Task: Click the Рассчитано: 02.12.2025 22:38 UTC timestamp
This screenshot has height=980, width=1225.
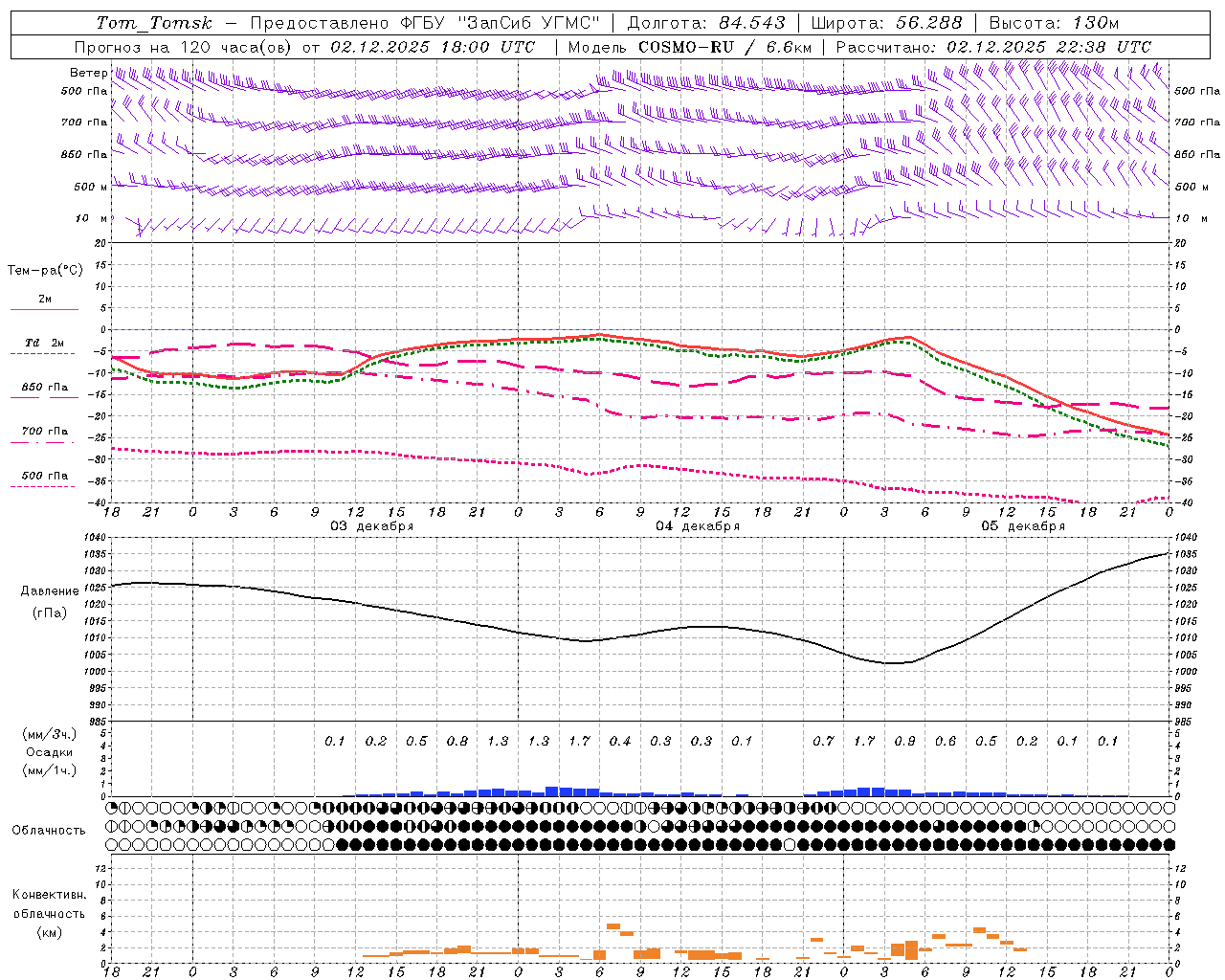Action: tap(993, 47)
